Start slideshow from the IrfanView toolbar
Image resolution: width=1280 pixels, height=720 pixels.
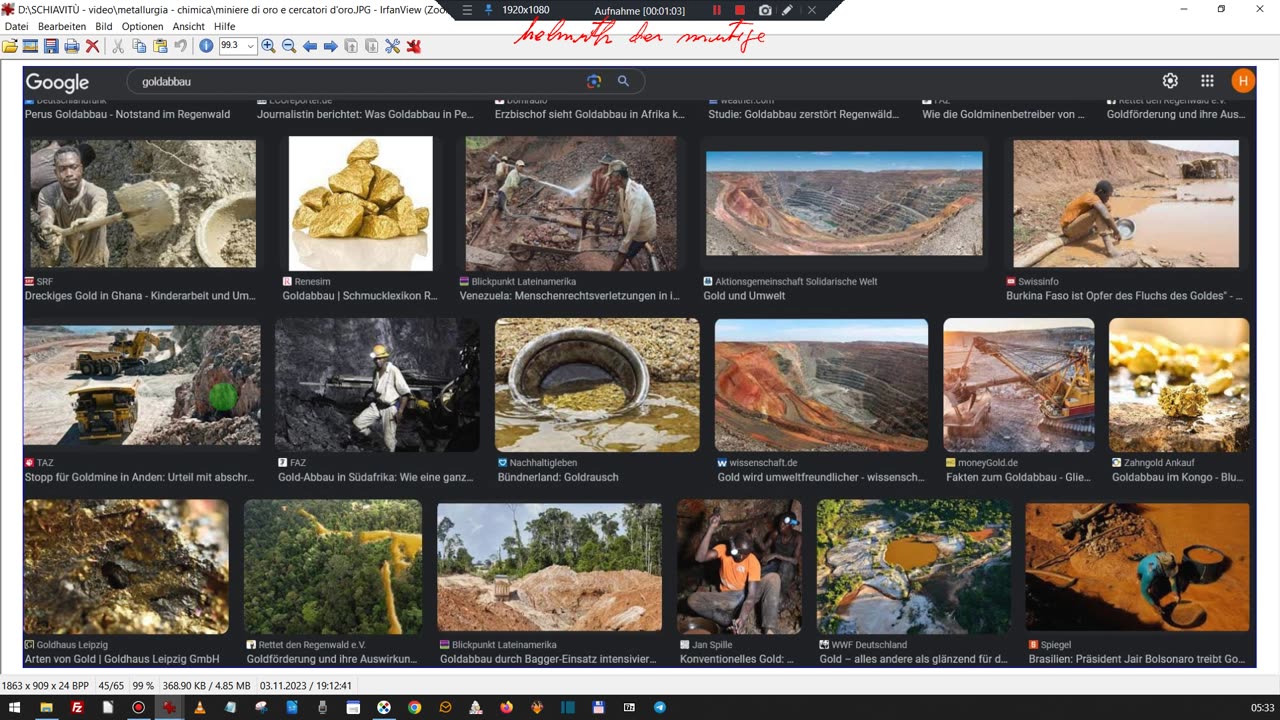(30, 46)
